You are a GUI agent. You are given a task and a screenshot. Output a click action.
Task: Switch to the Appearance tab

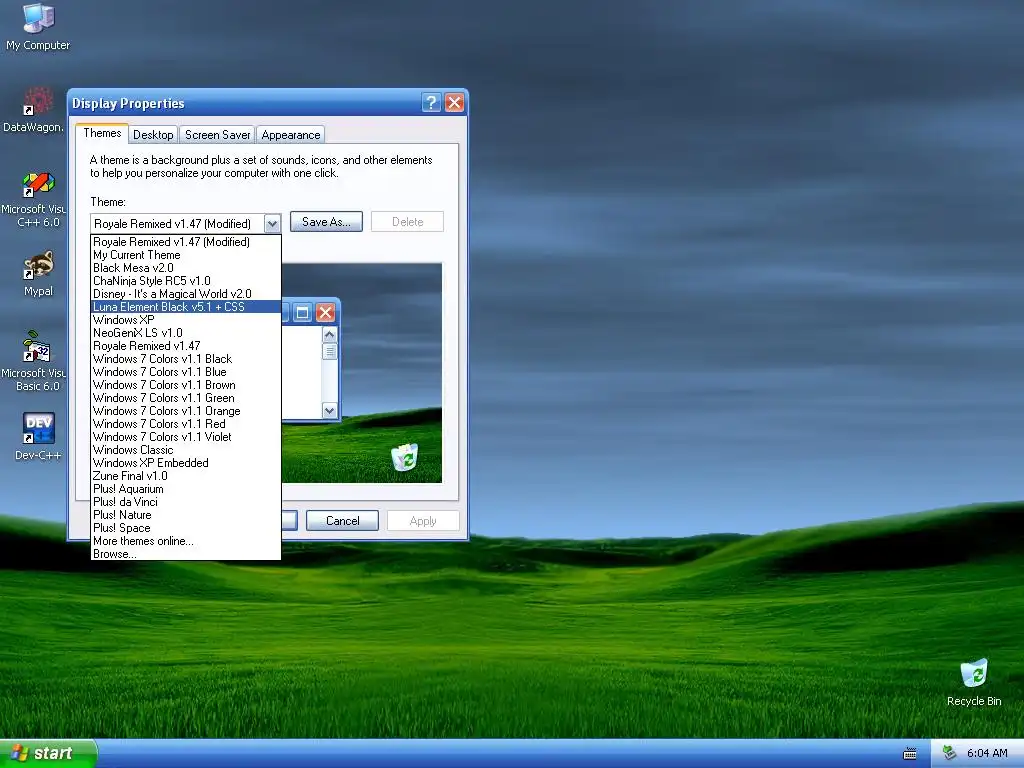pyautogui.click(x=291, y=135)
